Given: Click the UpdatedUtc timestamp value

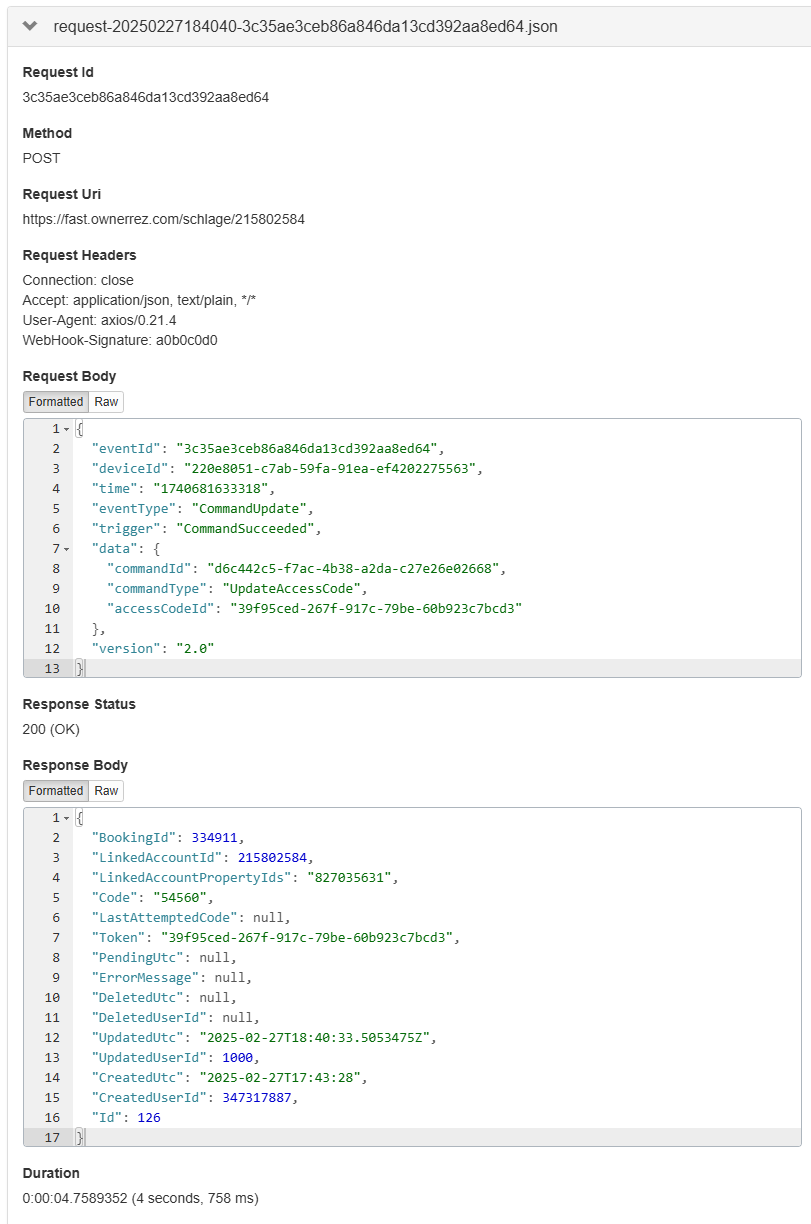Looking at the screenshot, I should click(318, 1038).
